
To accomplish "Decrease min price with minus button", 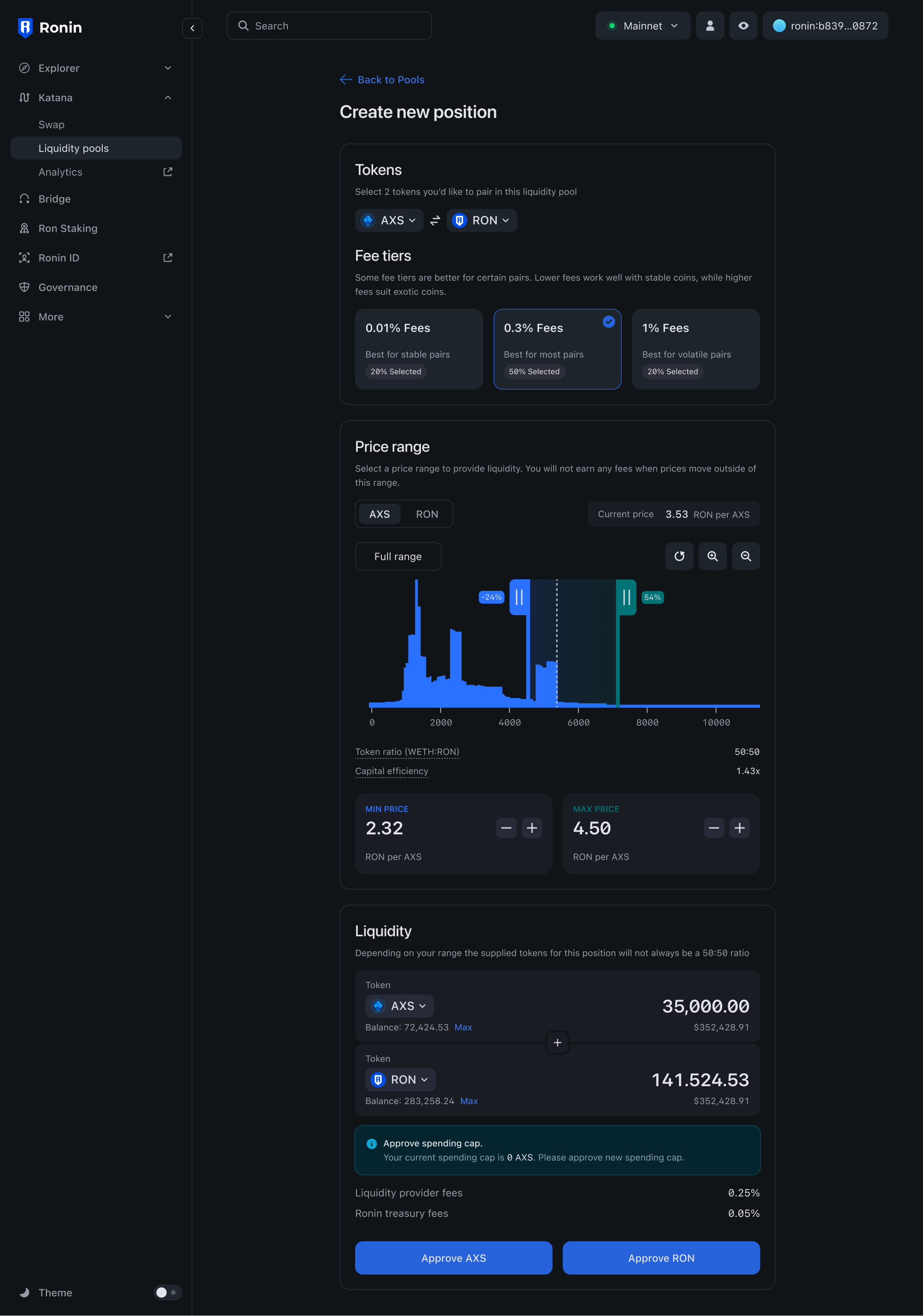I will tap(506, 827).
